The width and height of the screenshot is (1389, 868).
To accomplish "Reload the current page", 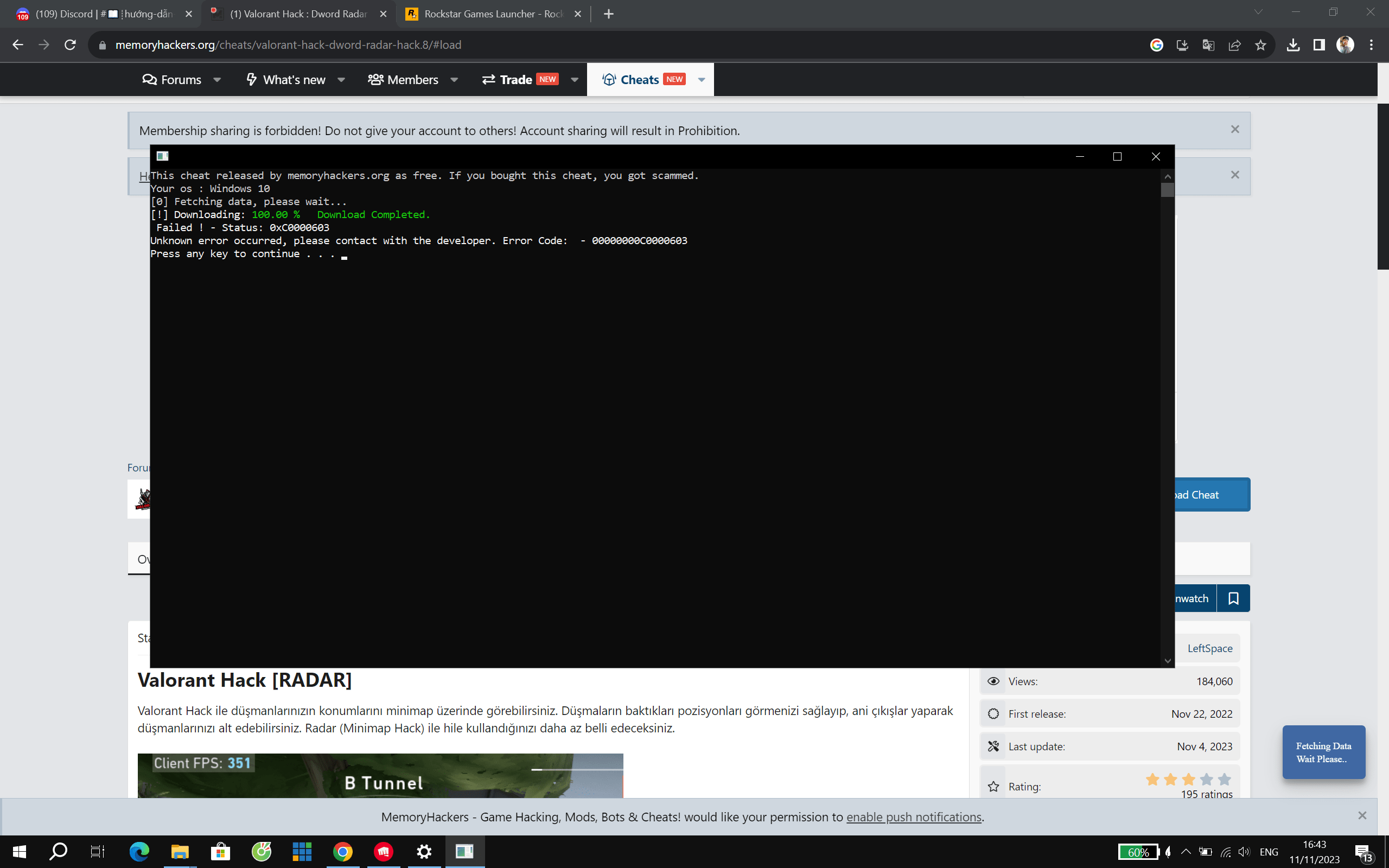I will (x=70, y=45).
